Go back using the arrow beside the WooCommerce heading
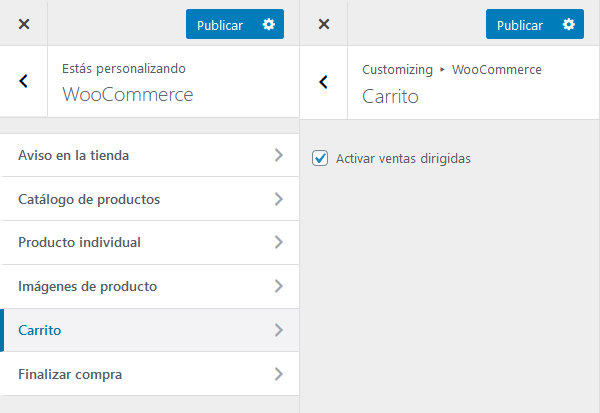Image resolution: width=600 pixels, height=413 pixels. (24, 82)
